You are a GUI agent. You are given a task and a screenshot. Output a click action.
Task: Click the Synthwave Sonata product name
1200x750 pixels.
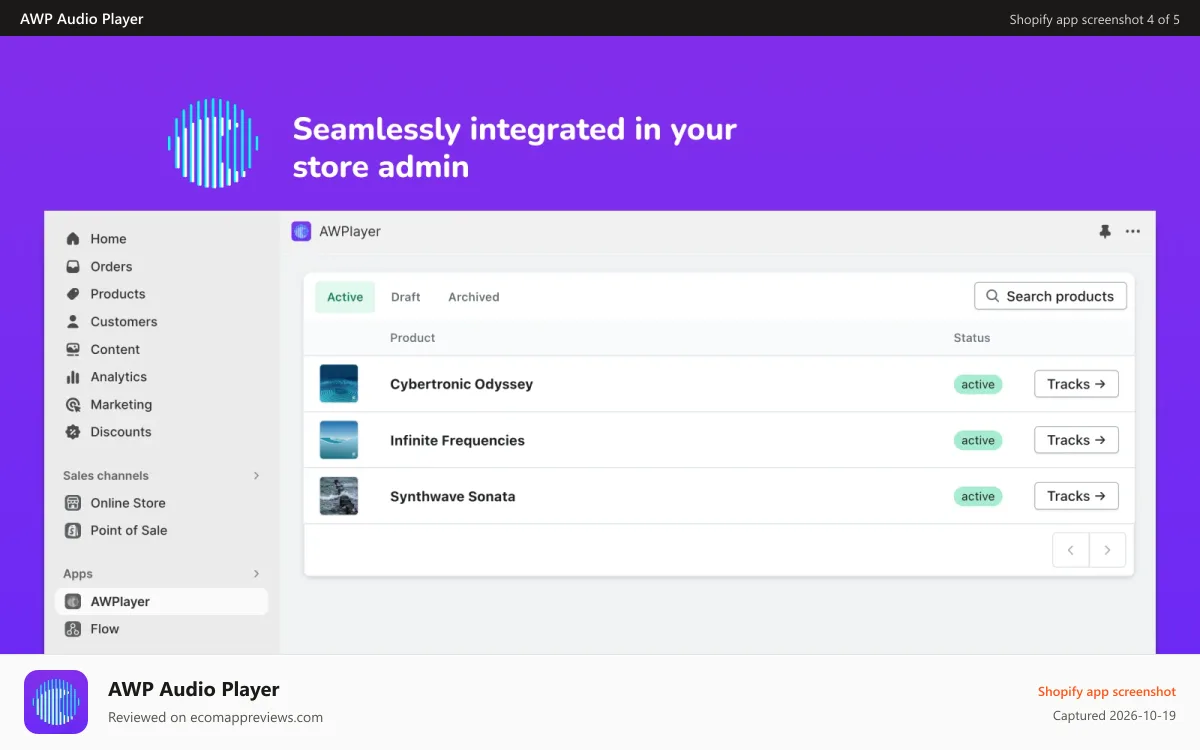pyautogui.click(x=453, y=496)
